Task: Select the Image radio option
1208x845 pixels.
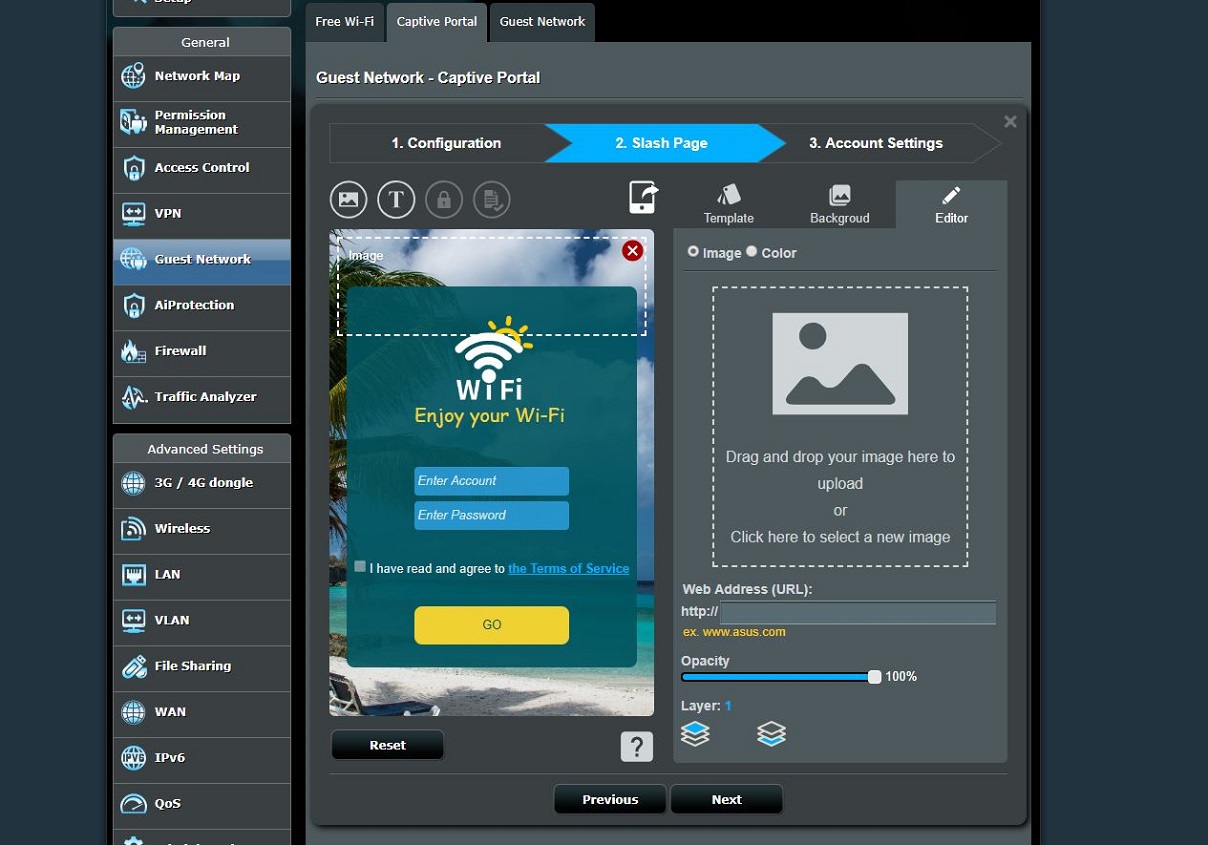Action: (693, 252)
